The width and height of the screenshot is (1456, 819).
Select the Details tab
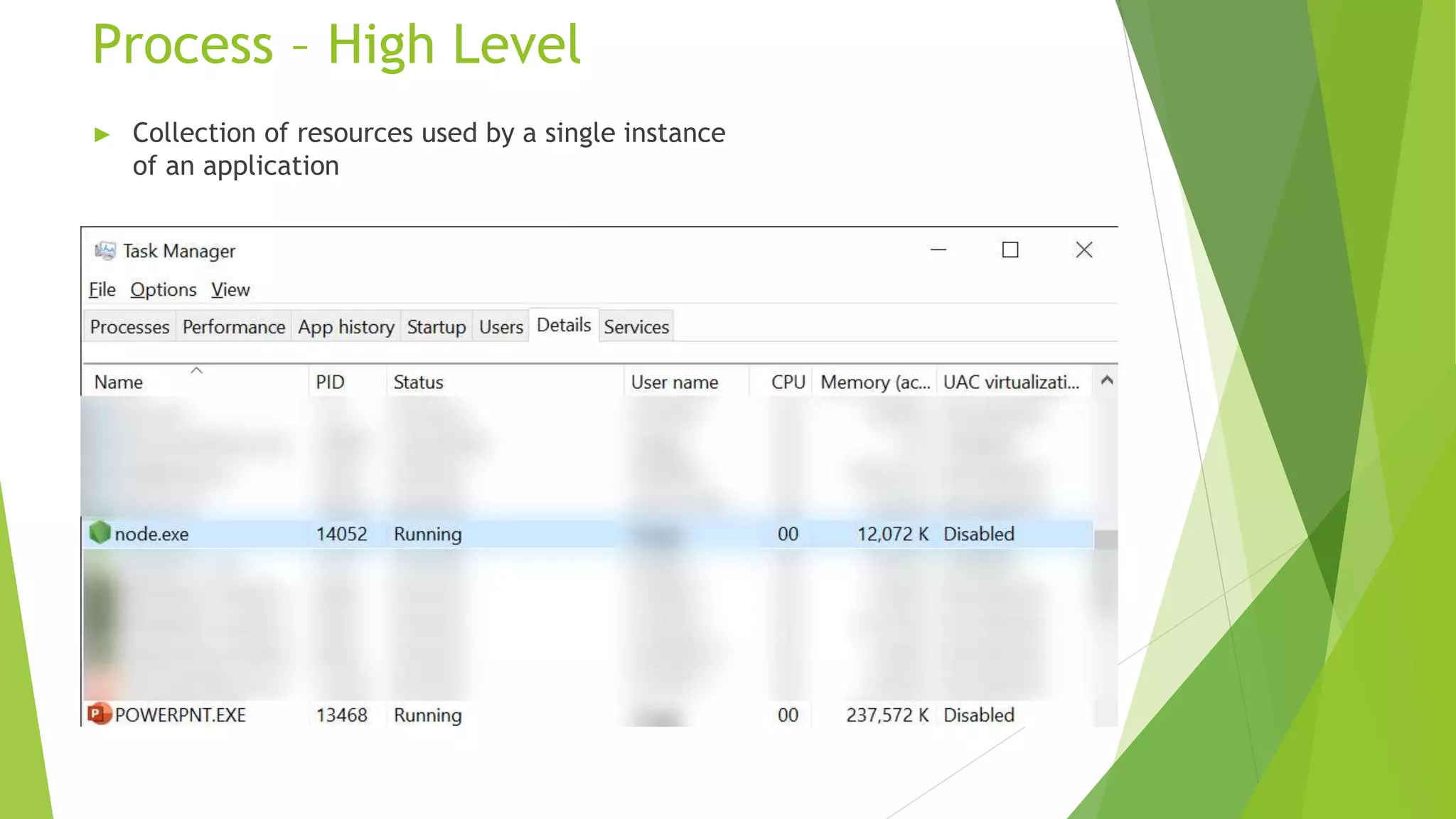click(564, 325)
